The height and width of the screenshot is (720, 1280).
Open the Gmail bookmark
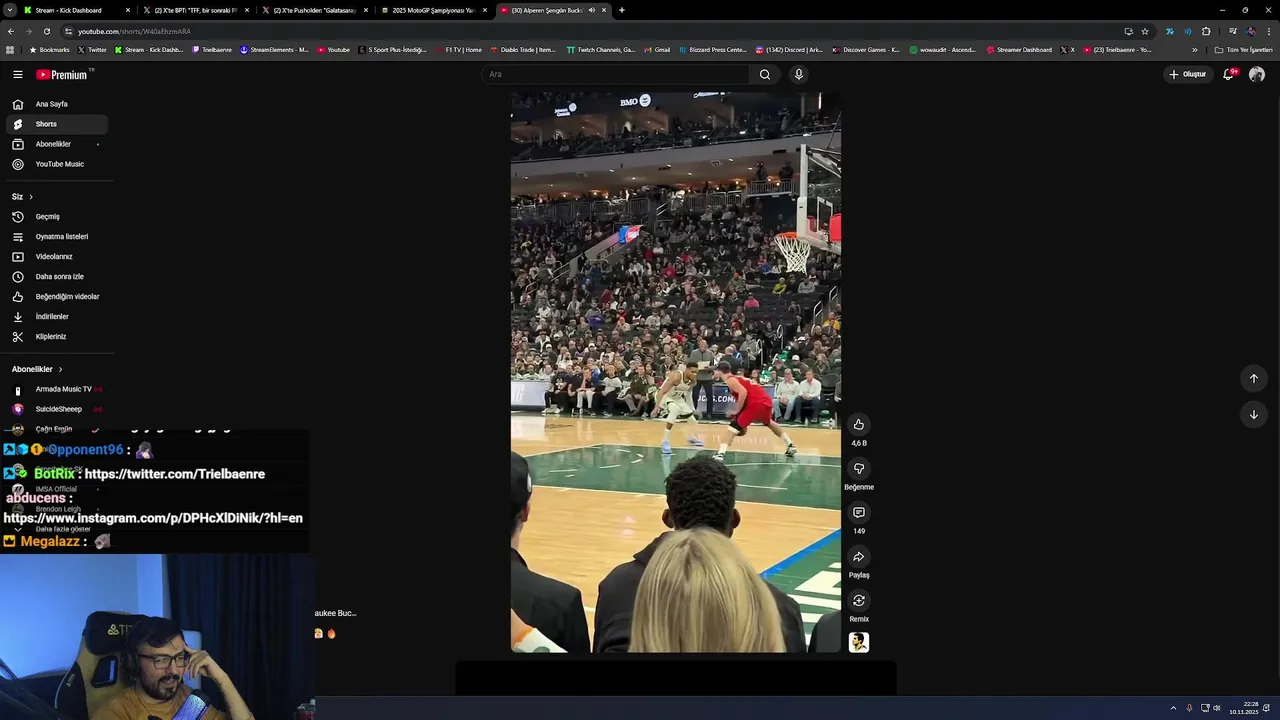click(x=657, y=50)
